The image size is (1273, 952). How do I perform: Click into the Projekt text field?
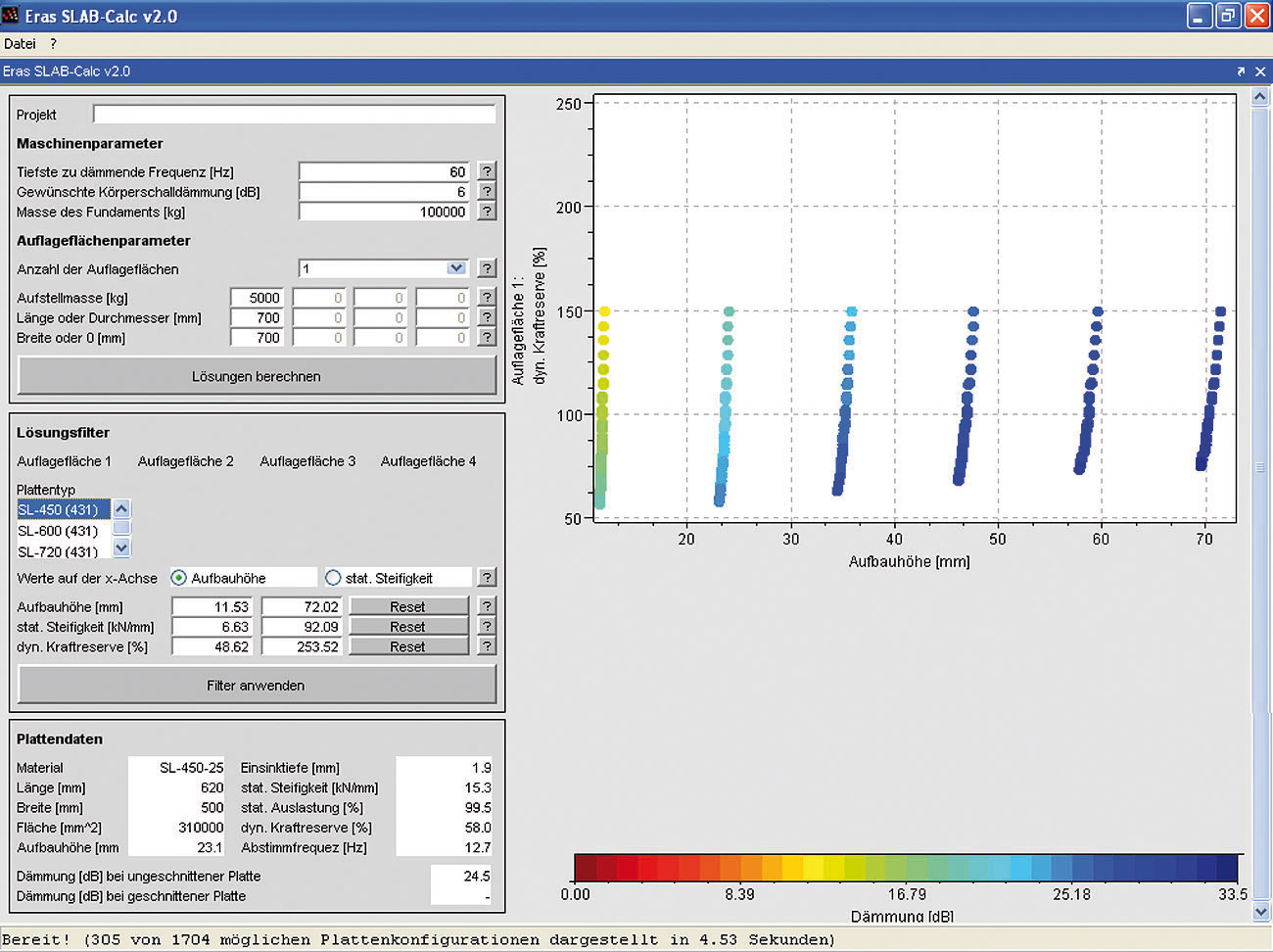tap(294, 115)
